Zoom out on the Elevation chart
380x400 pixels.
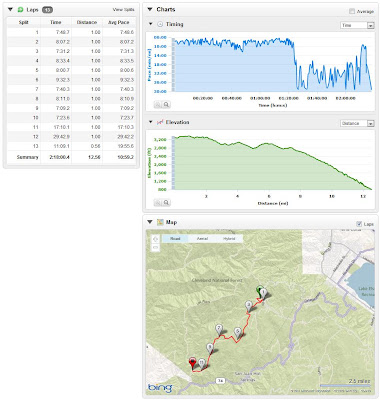[158, 202]
